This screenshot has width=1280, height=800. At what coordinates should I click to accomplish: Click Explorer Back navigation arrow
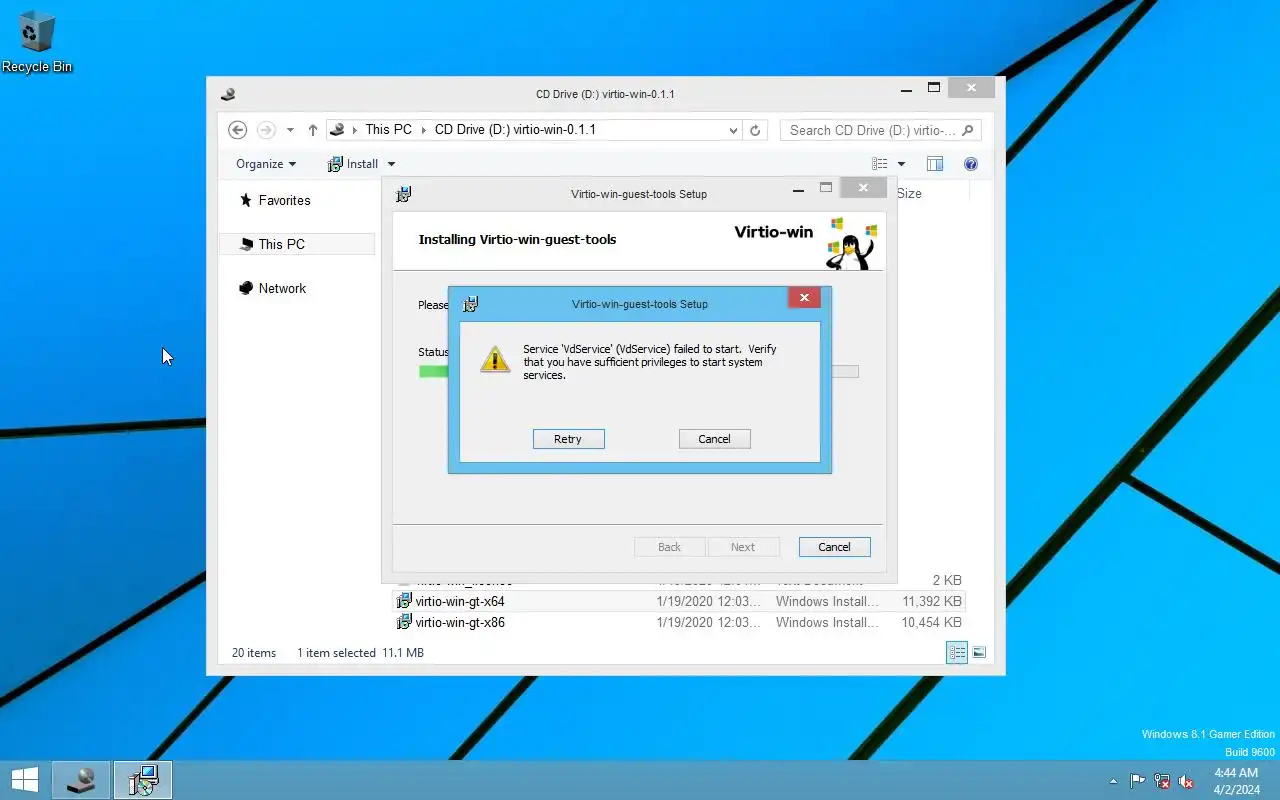click(237, 130)
